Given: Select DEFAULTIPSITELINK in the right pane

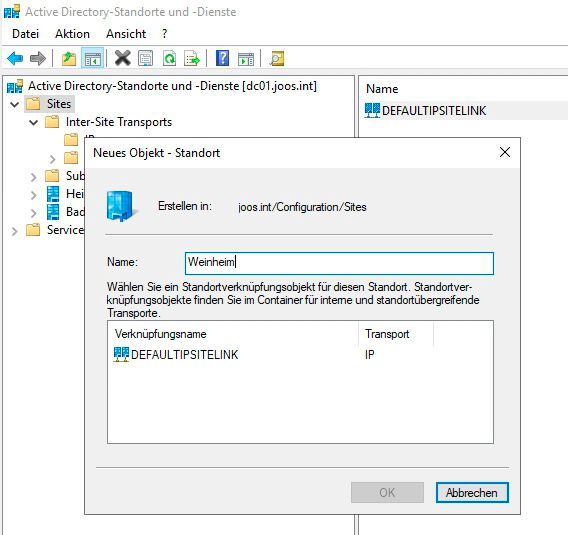Looking at the screenshot, I should [x=434, y=110].
